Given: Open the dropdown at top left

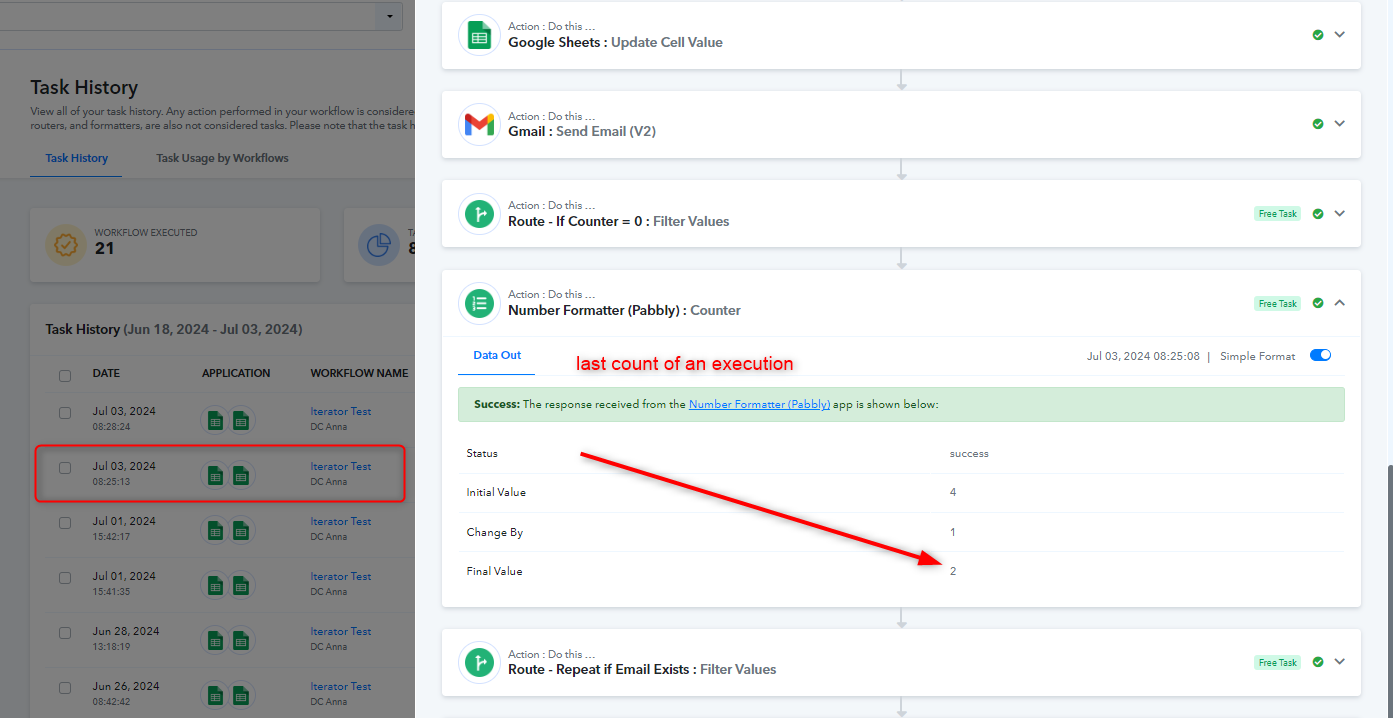Looking at the screenshot, I should (389, 16).
